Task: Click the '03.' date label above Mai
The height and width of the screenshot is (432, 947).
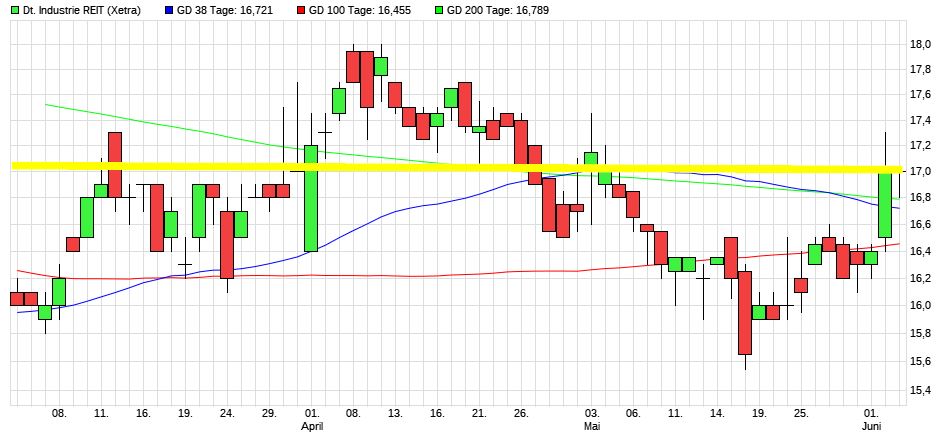Action: click(592, 414)
